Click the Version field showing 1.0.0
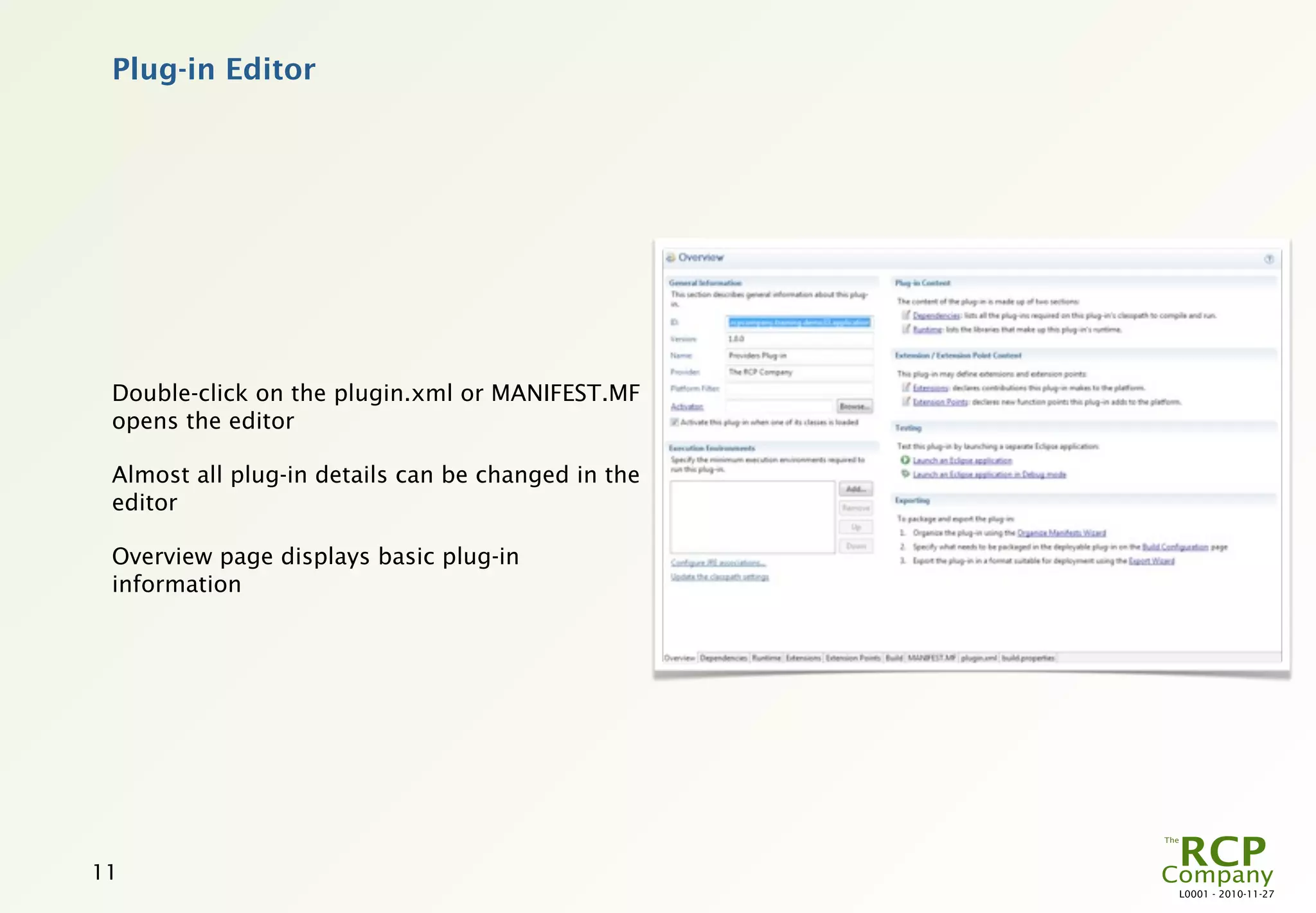The height and width of the screenshot is (913, 1316). (x=800, y=339)
